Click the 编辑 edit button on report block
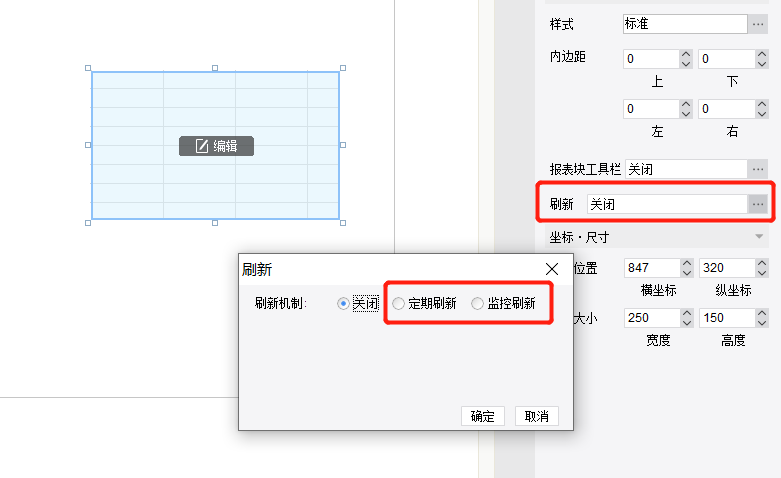781x478 pixels. [216, 146]
